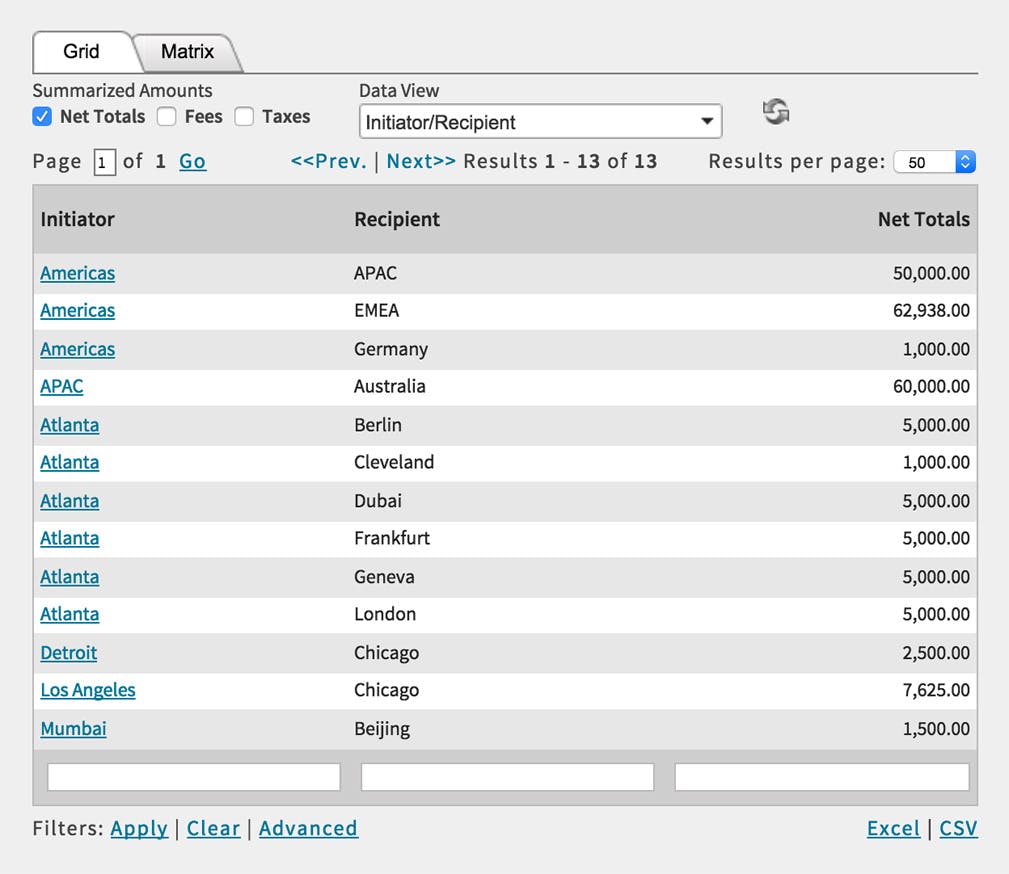The width and height of the screenshot is (1009, 874).
Task: Open Atlanta link in the Cleveland row
Action: coord(69,463)
